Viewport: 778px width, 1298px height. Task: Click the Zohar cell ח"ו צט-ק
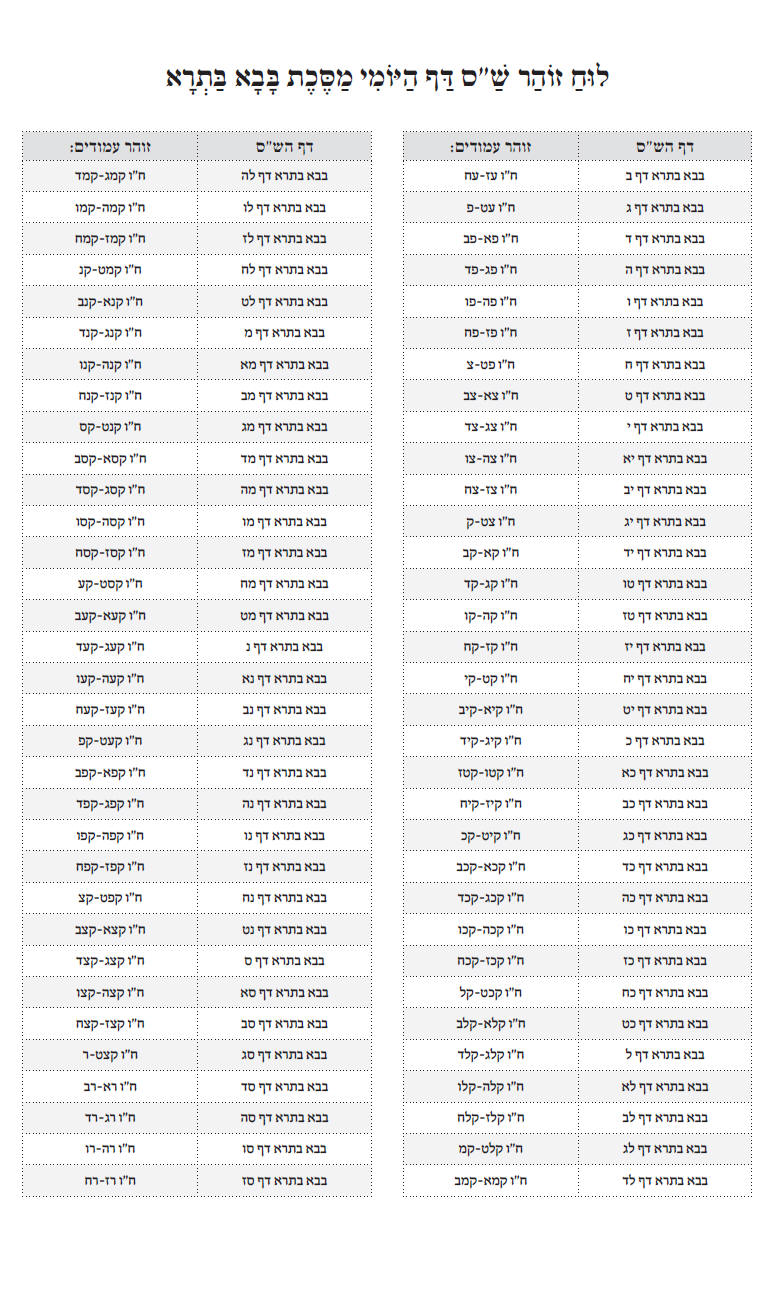[x=491, y=521]
